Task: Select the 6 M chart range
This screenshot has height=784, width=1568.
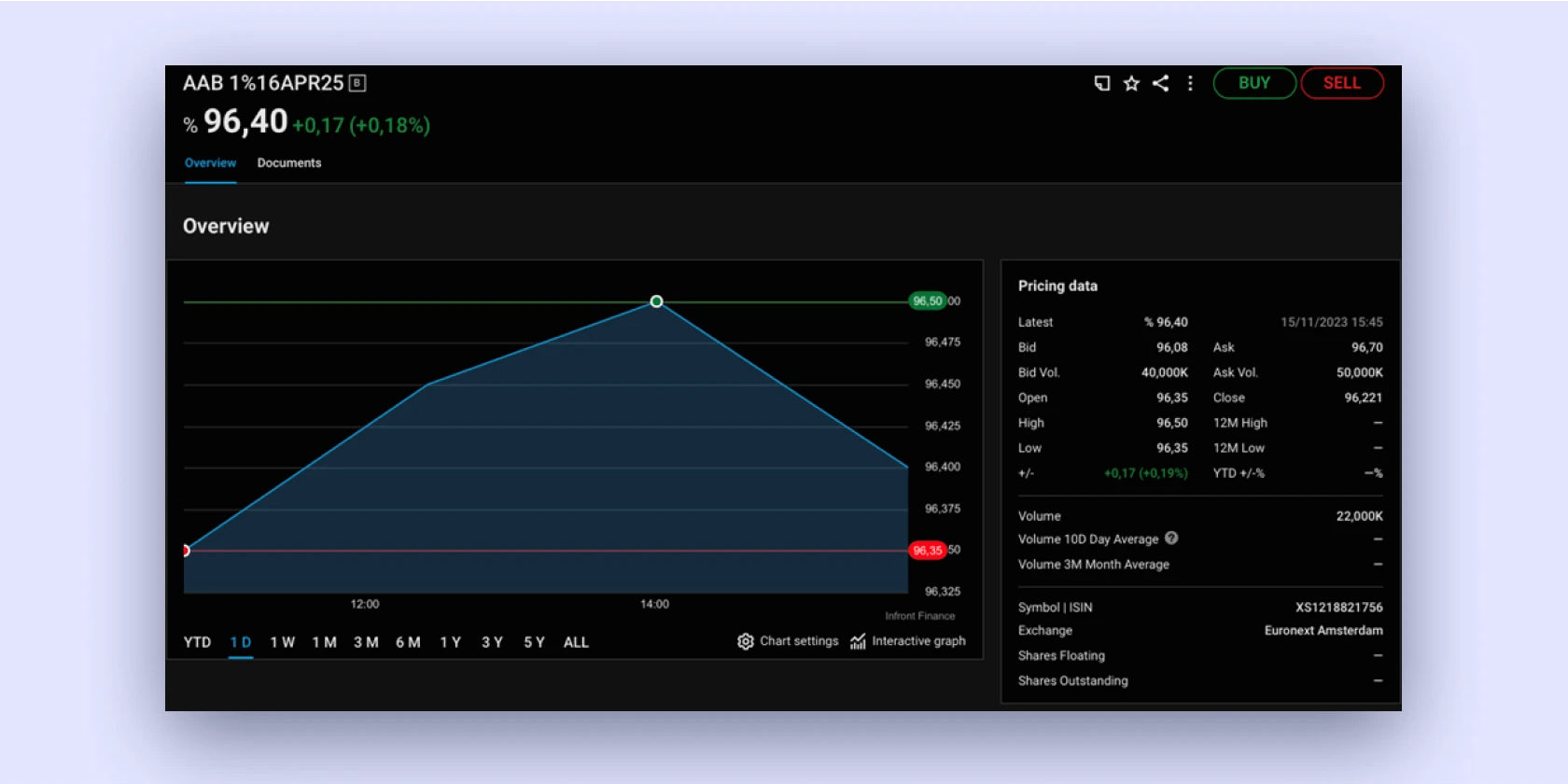Action: coord(408,642)
